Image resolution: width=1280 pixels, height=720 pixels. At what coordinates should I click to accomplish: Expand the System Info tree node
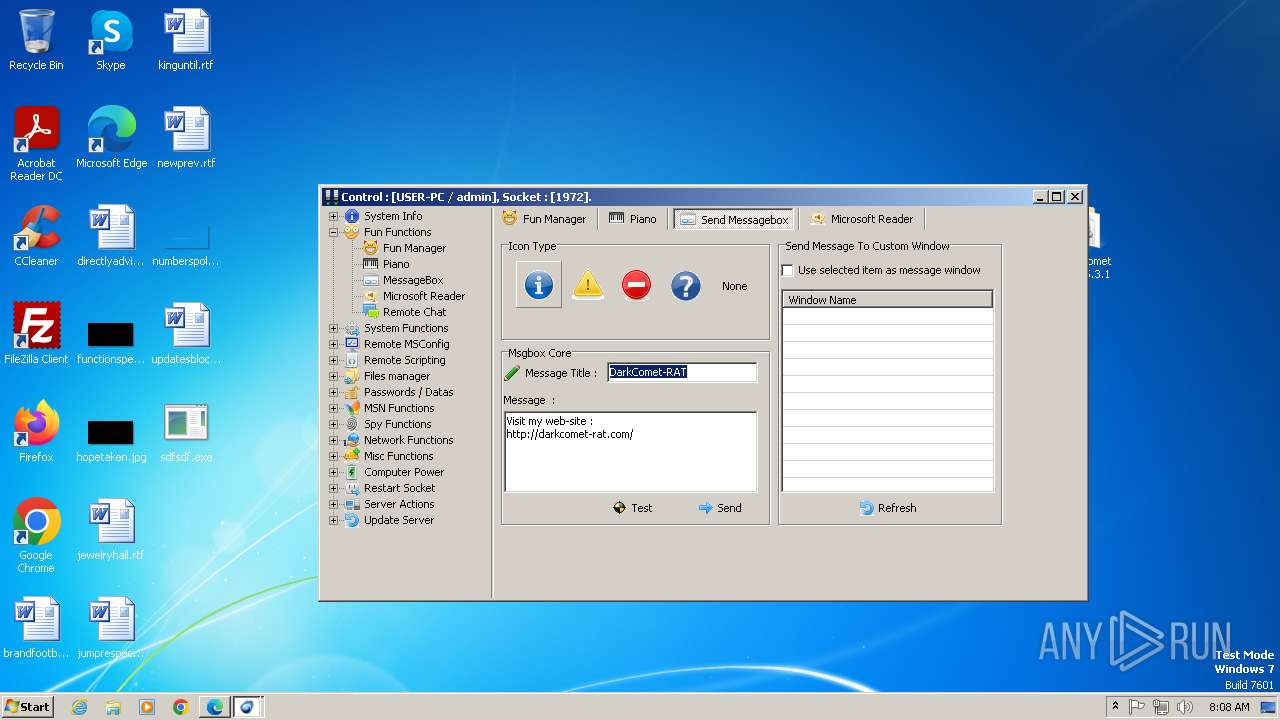(x=334, y=216)
